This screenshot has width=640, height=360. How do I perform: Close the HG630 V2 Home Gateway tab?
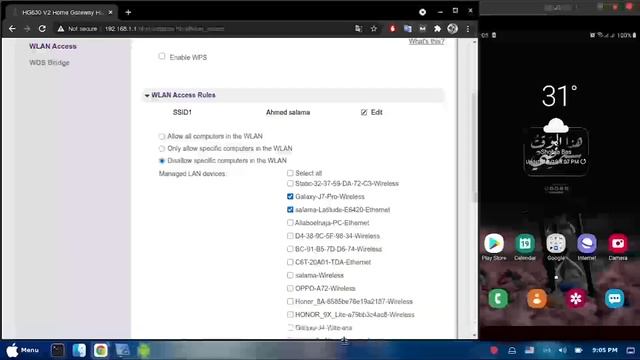(x=110, y=12)
